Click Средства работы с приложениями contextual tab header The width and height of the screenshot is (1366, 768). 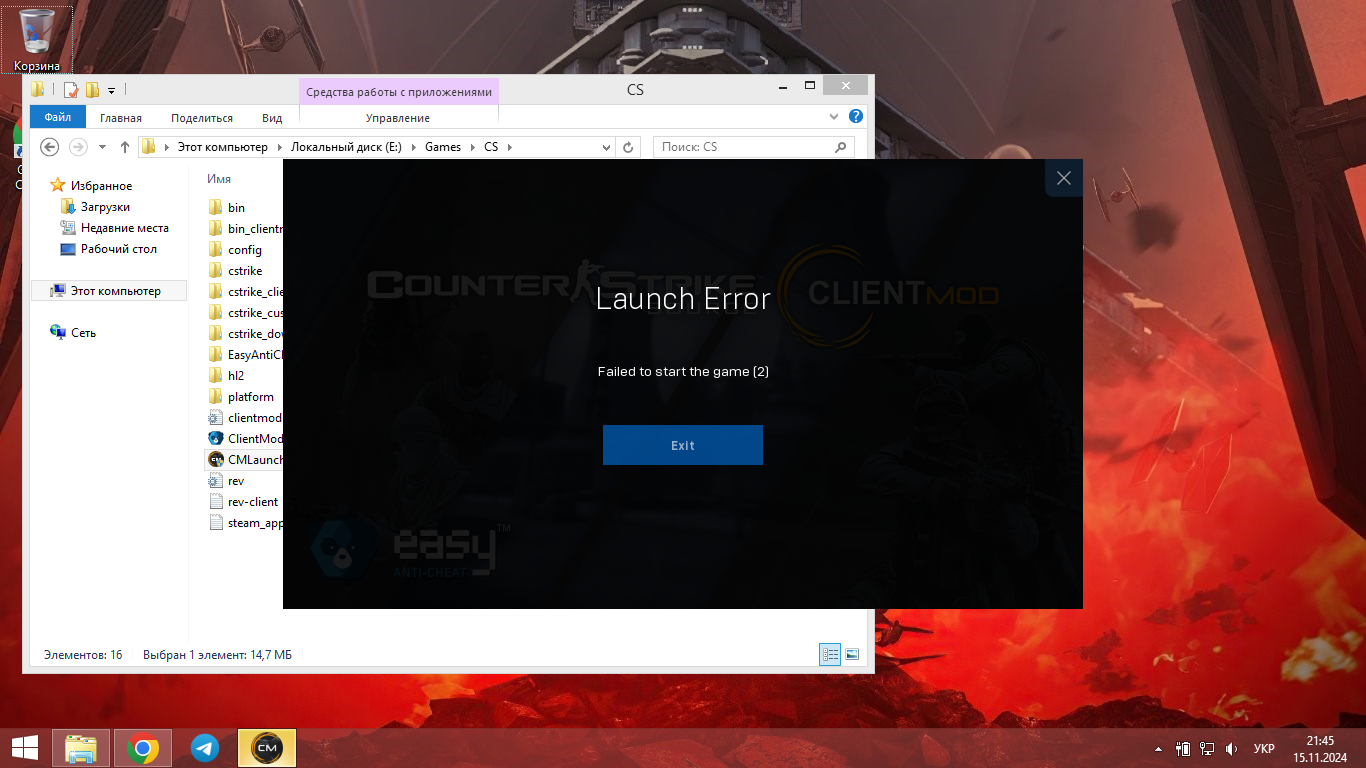399,92
